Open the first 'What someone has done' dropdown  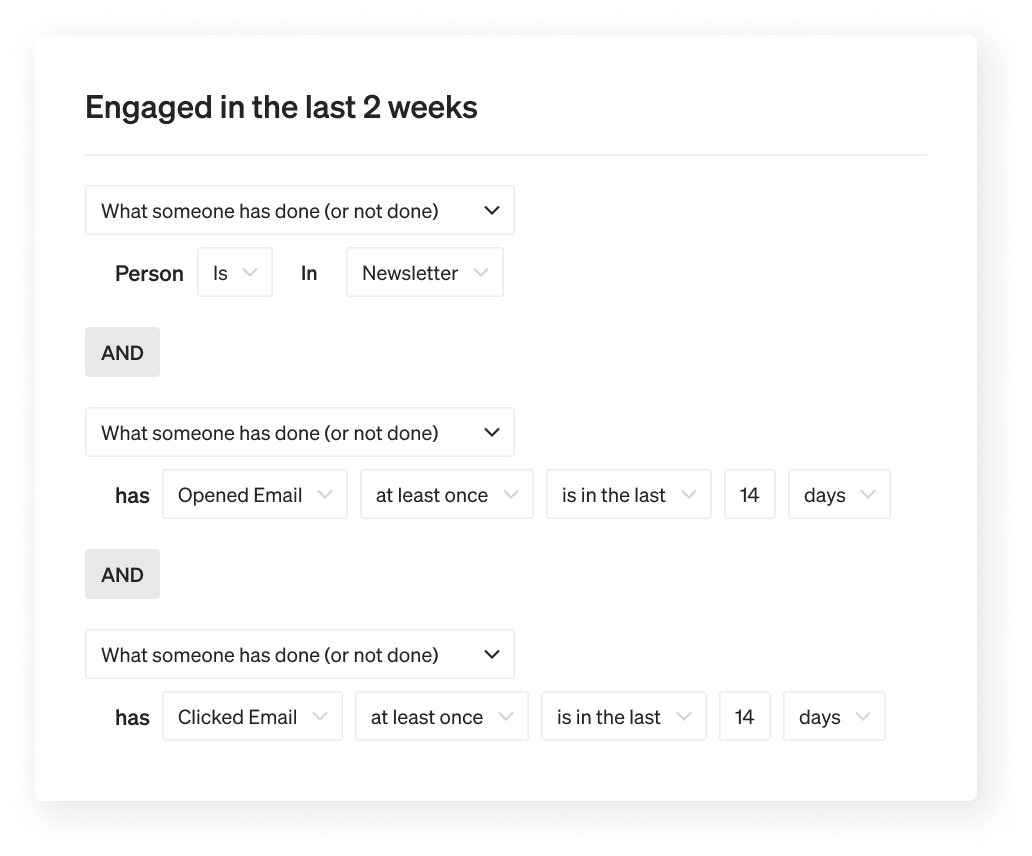pyautogui.click(x=300, y=210)
